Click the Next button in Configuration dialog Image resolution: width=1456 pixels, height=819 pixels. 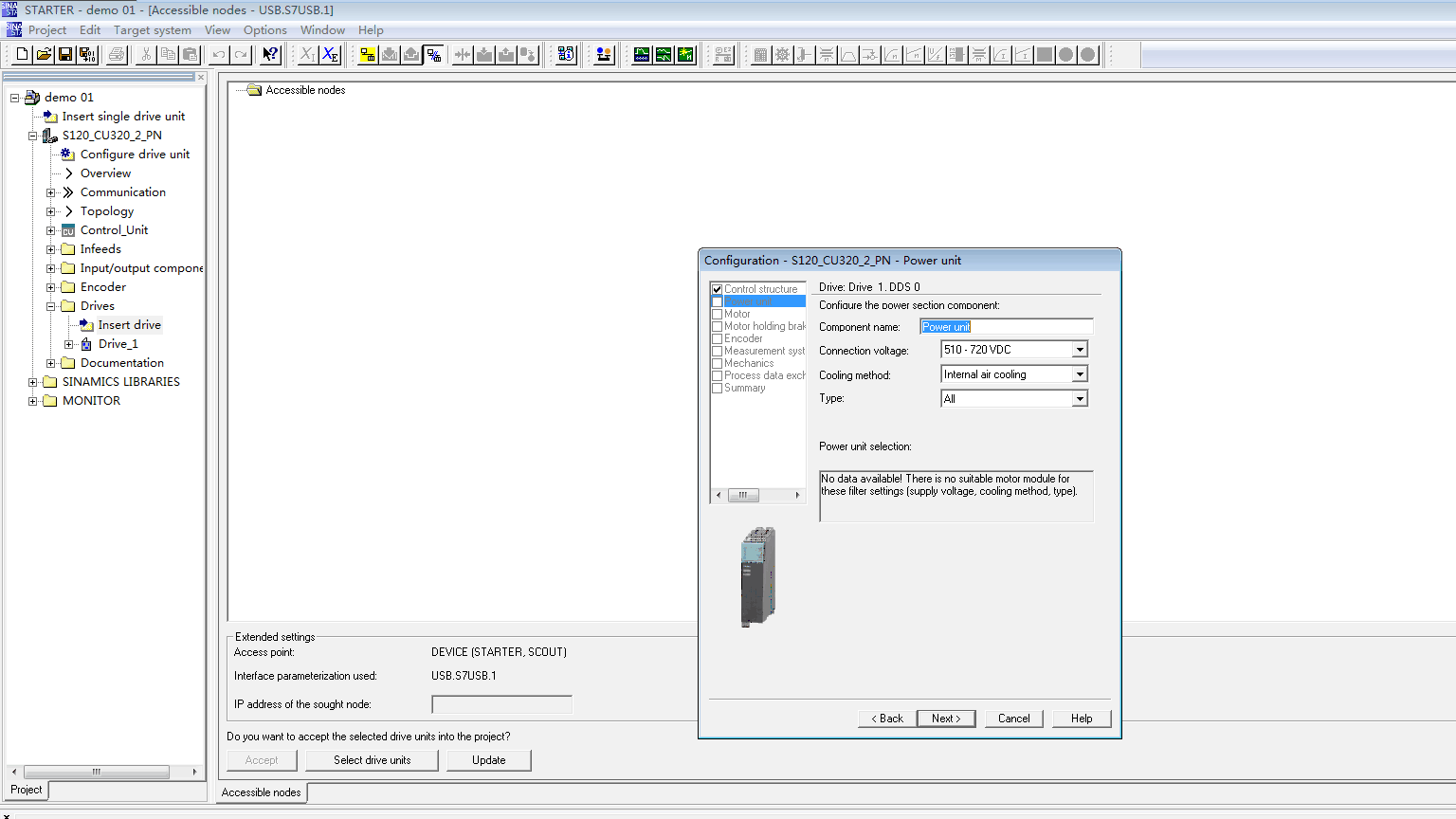tap(946, 719)
